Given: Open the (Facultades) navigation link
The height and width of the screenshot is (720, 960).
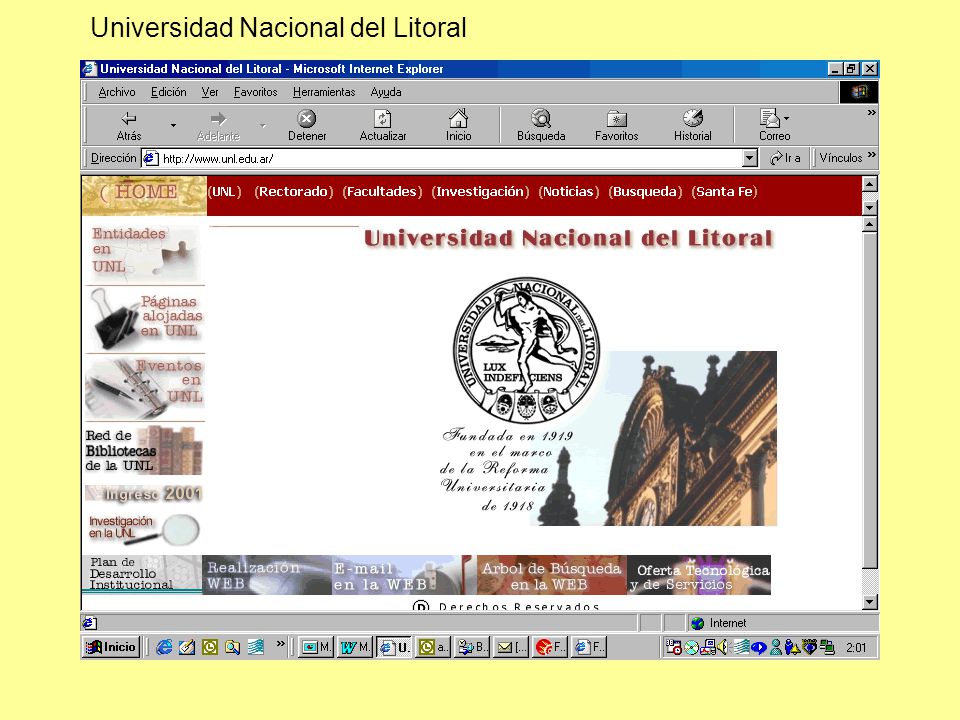Looking at the screenshot, I should pyautogui.click(x=382, y=192).
